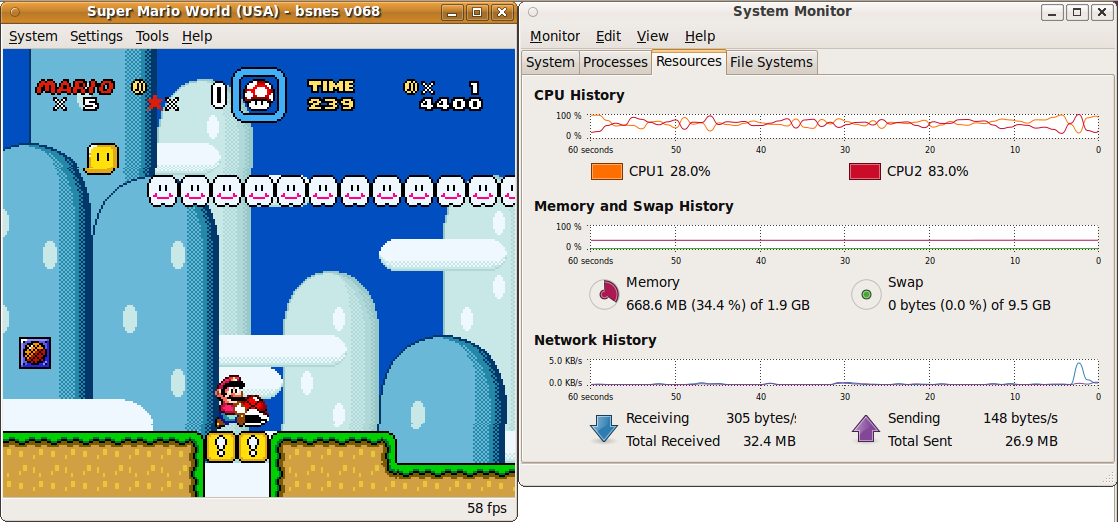Click the MARIO x 5 lives counter
Viewport: 1118px width, 522px height.
[x=75, y=95]
